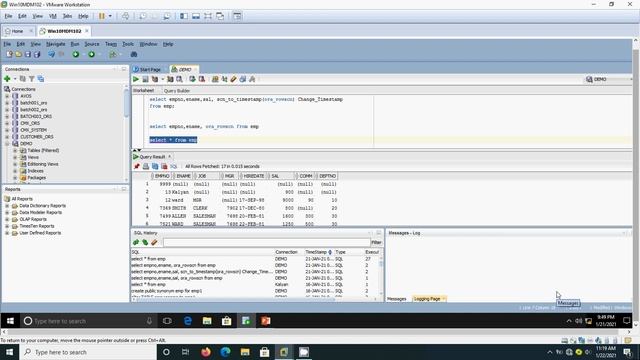Viewport: 640px width, 360px height.
Task: Open Firefox from the host taskbar
Action: pyautogui.click(x=206, y=352)
